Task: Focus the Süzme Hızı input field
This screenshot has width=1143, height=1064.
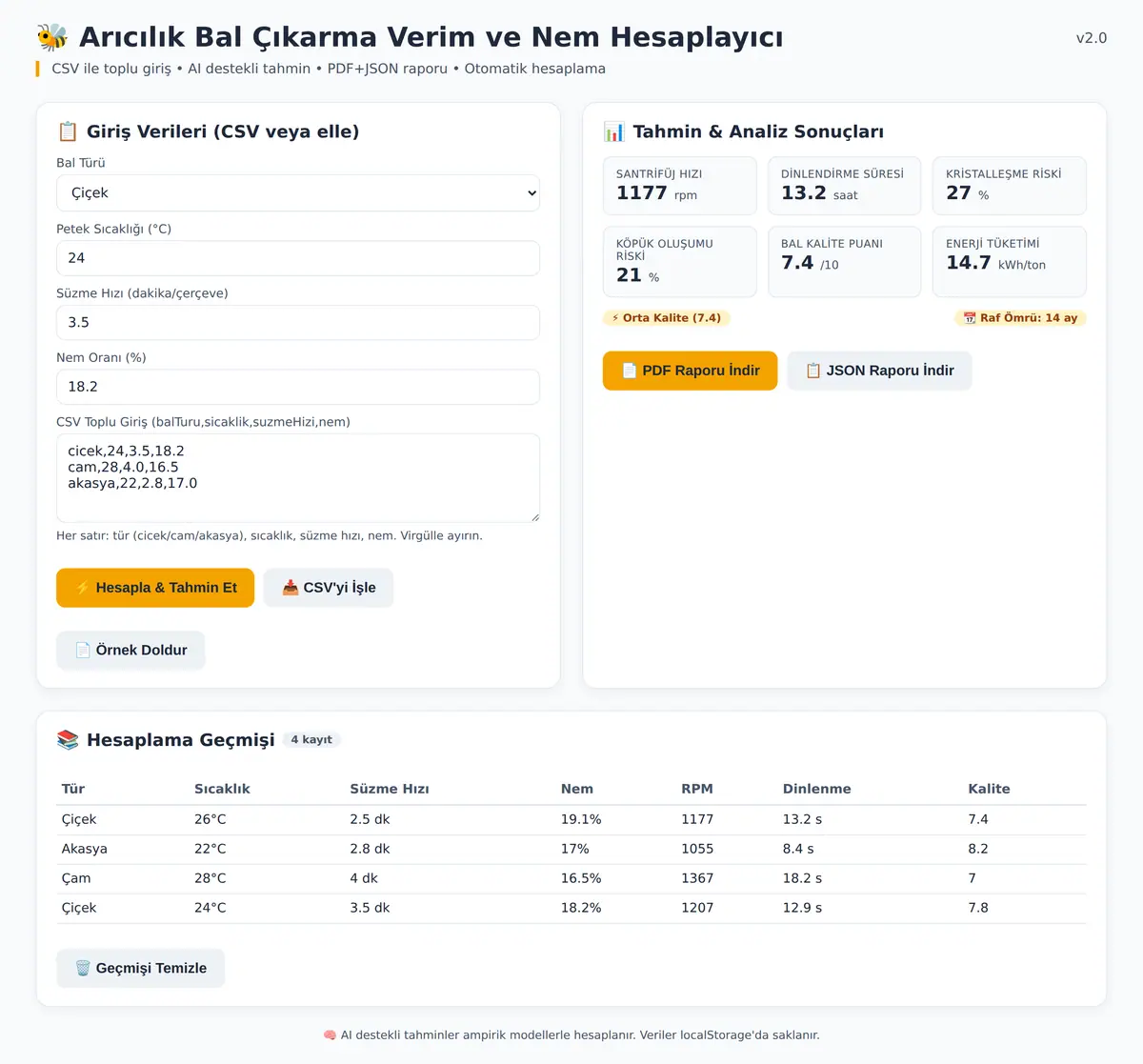Action: [298, 323]
